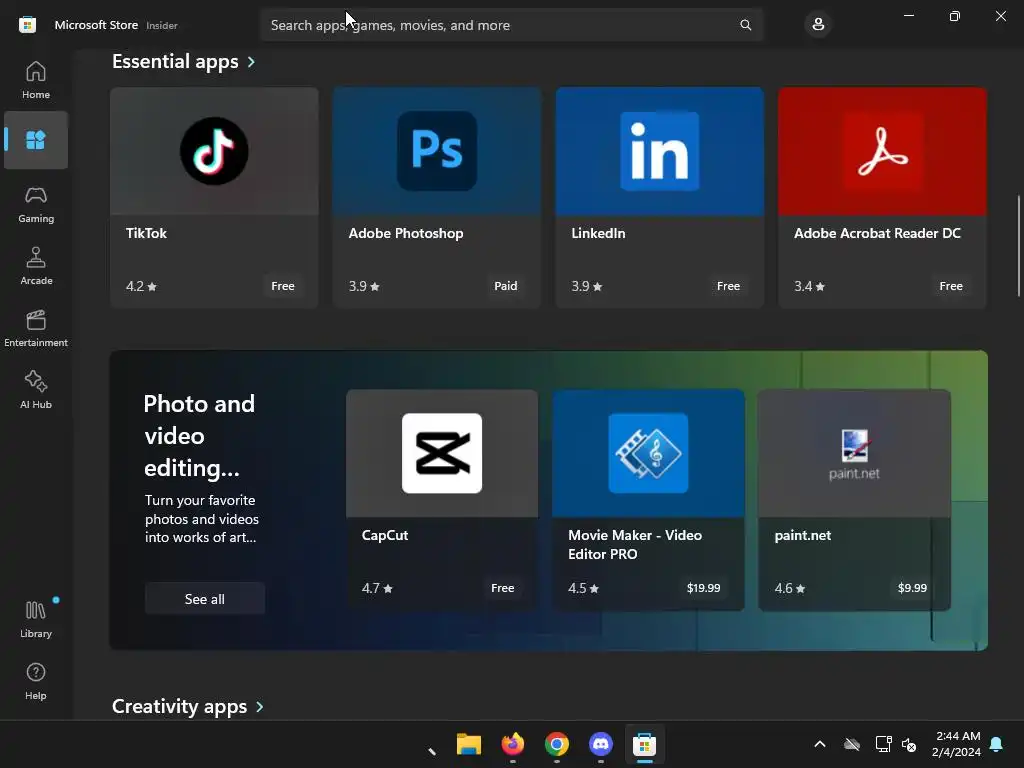1024x768 pixels.
Task: Click Free badge on Adobe Acrobat Reader
Action: tap(951, 286)
